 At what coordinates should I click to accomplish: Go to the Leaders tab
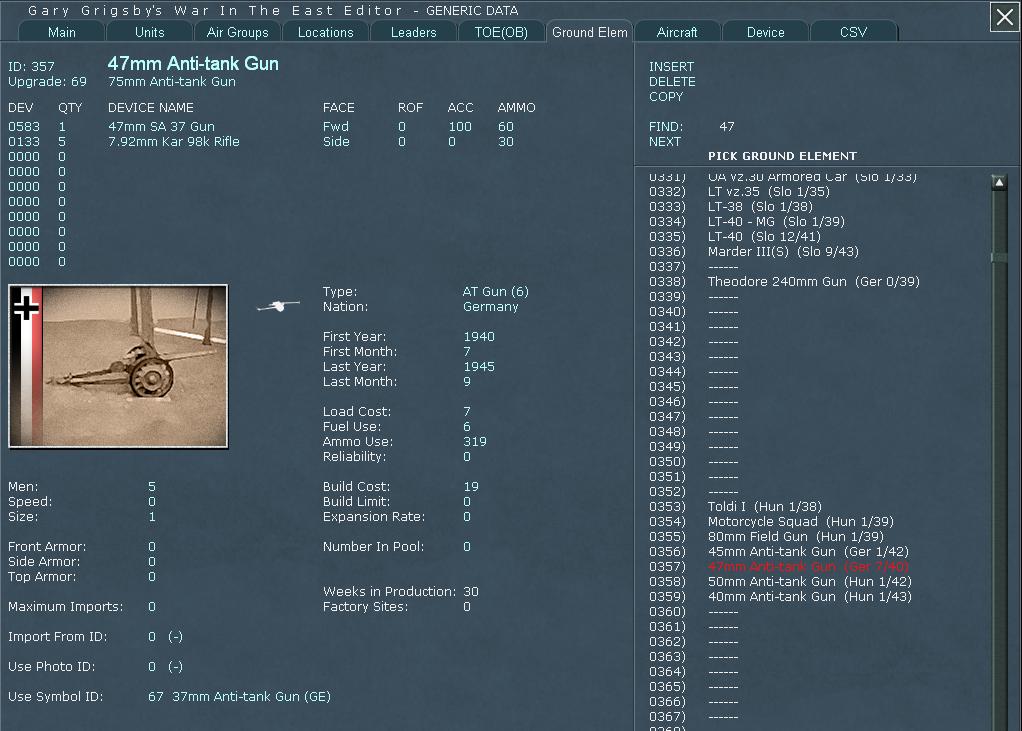coord(413,32)
